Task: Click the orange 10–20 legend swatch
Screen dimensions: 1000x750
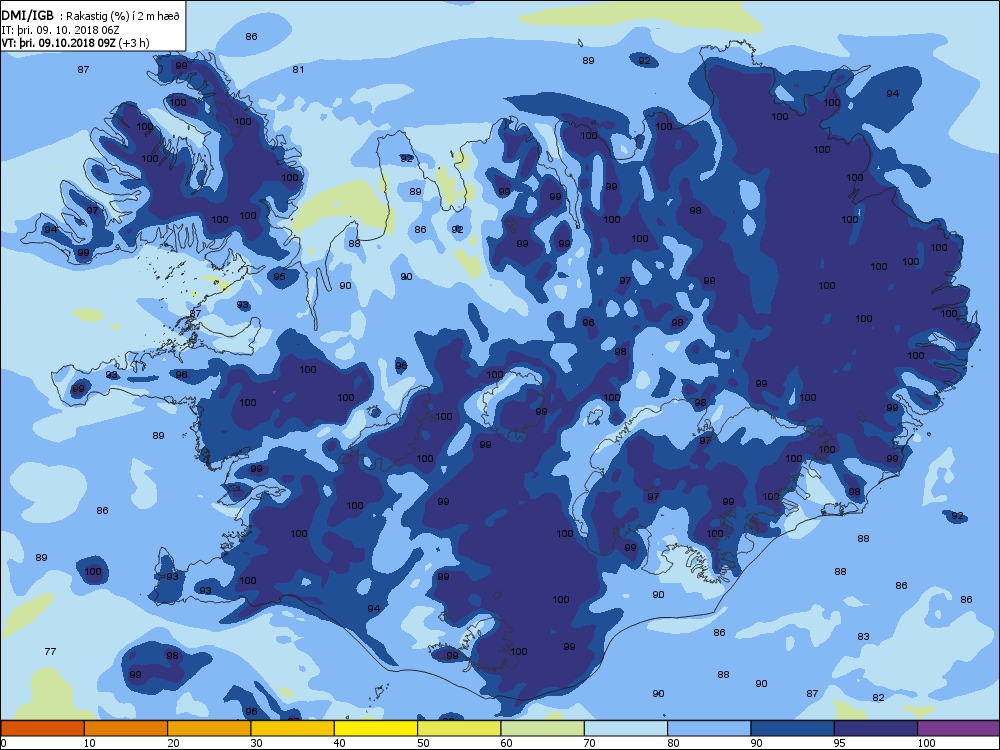Action: point(126,728)
